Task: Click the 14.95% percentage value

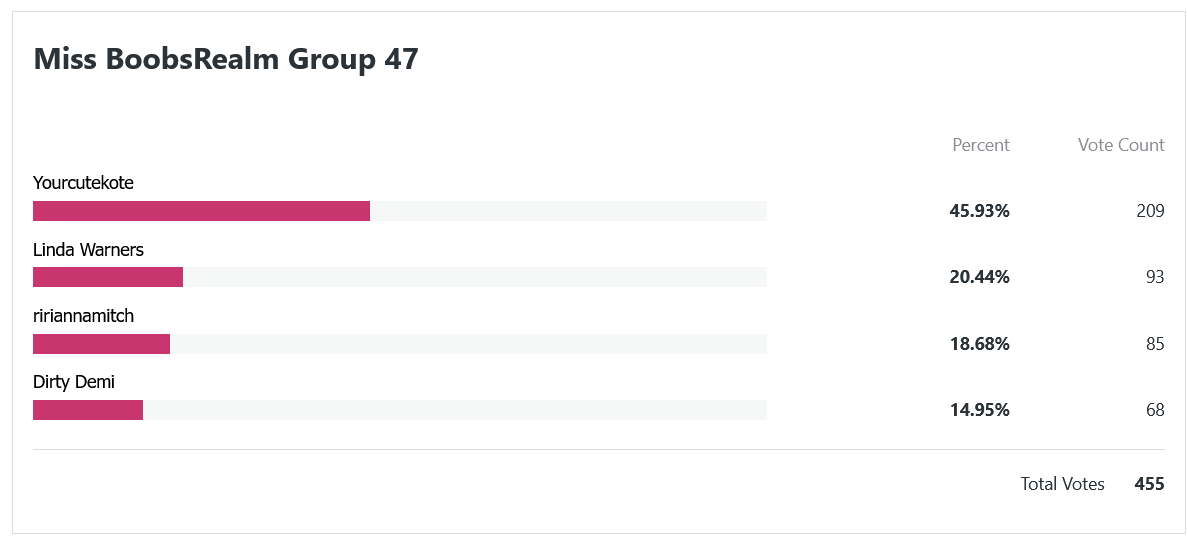Action: [x=980, y=410]
